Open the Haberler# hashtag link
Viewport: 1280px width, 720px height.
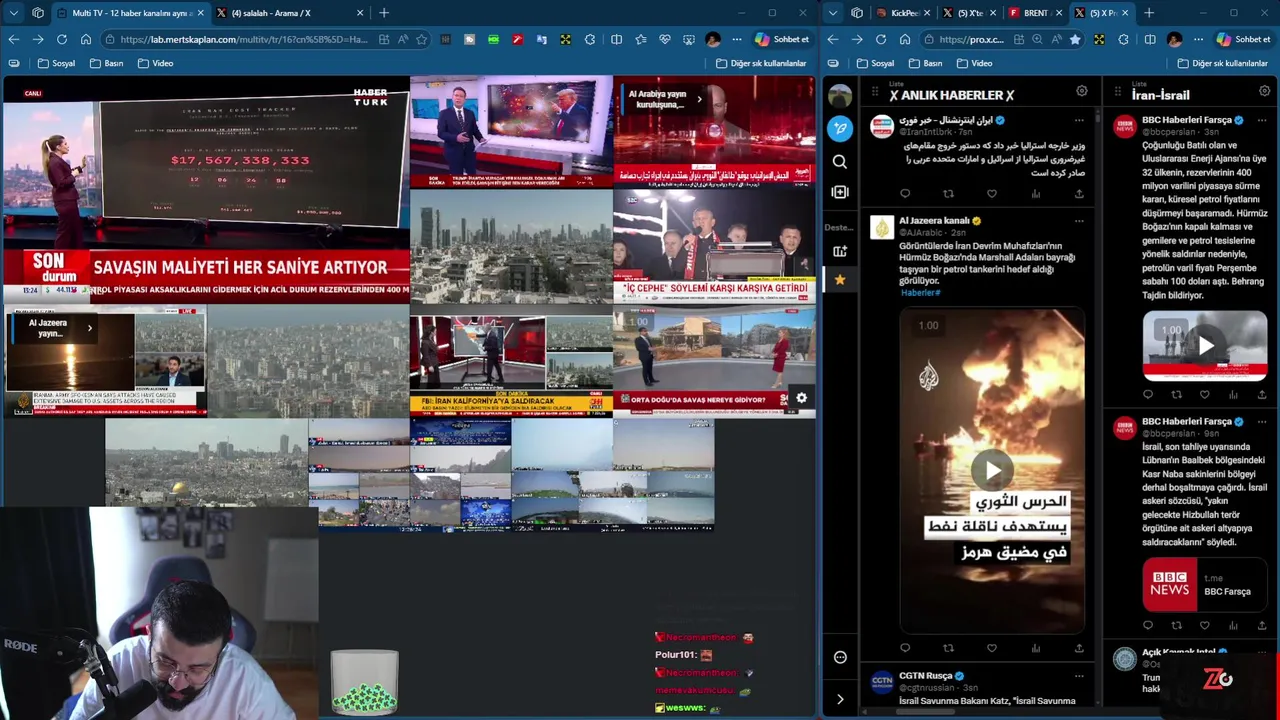tap(920, 293)
